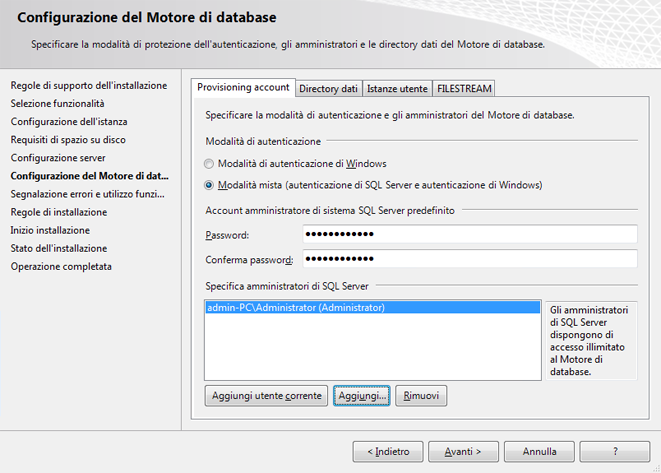Viewport: 661px width, 473px height.
Task: Click Inizio installazione step
Action: [50, 231]
